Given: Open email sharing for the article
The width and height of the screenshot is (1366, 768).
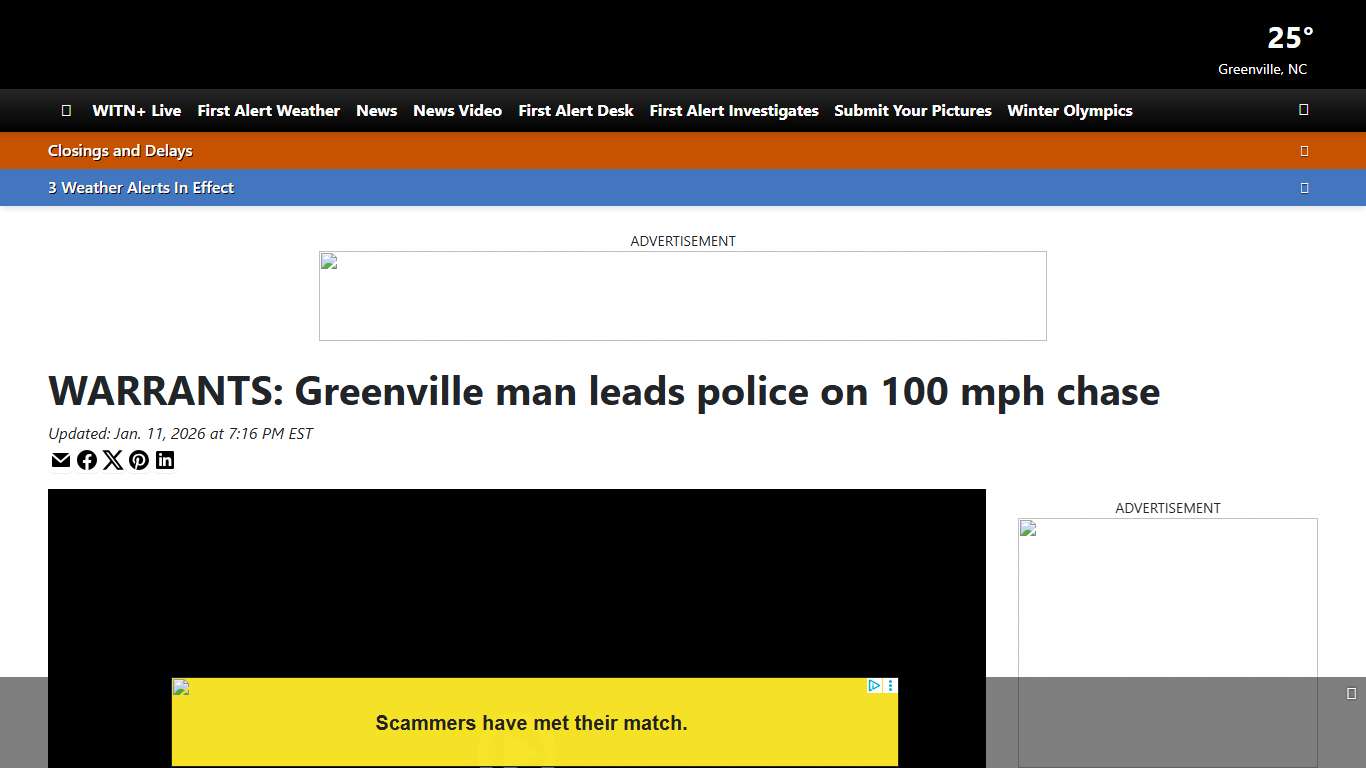Looking at the screenshot, I should pos(61,460).
